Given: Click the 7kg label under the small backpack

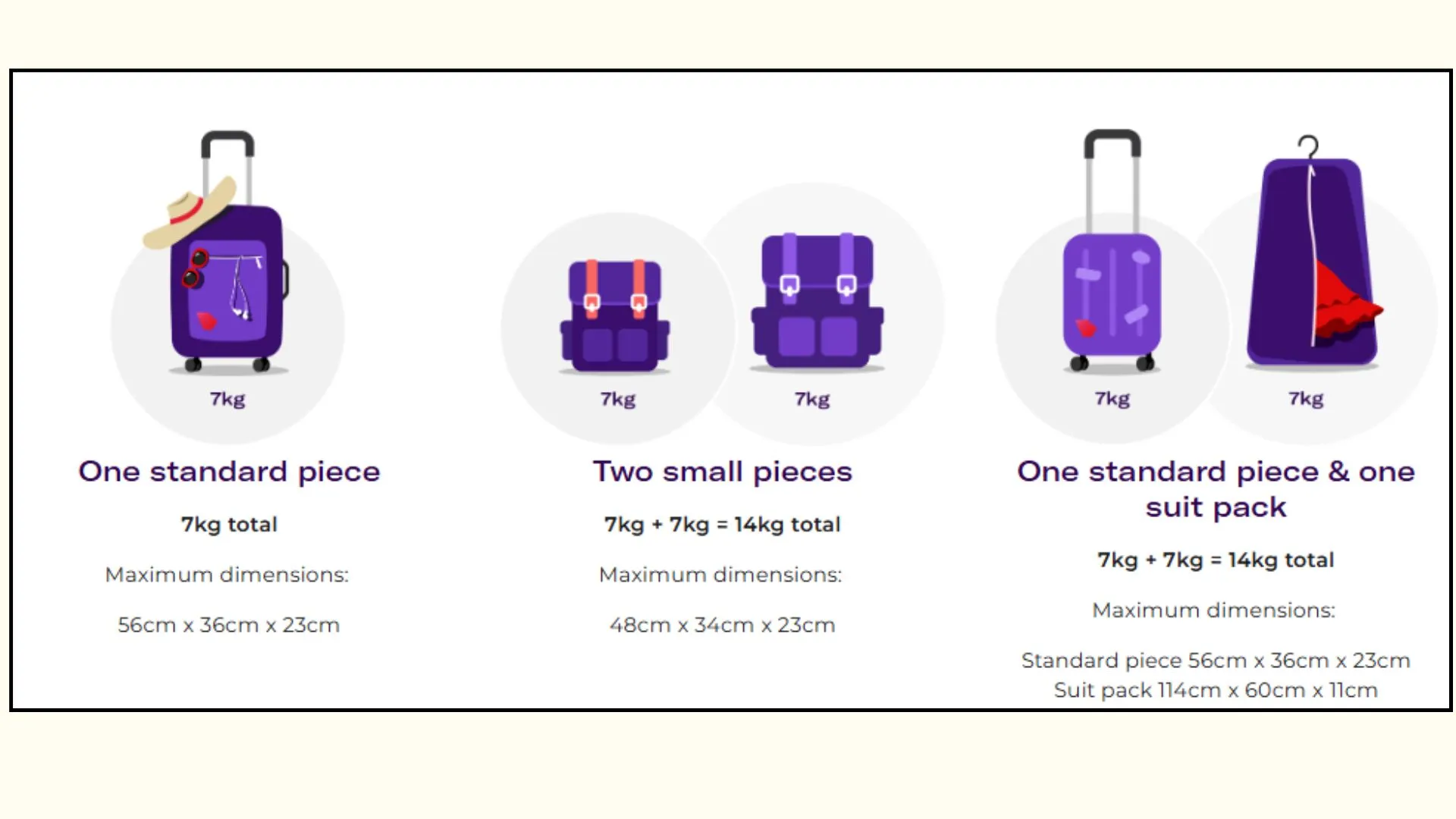Looking at the screenshot, I should [618, 399].
